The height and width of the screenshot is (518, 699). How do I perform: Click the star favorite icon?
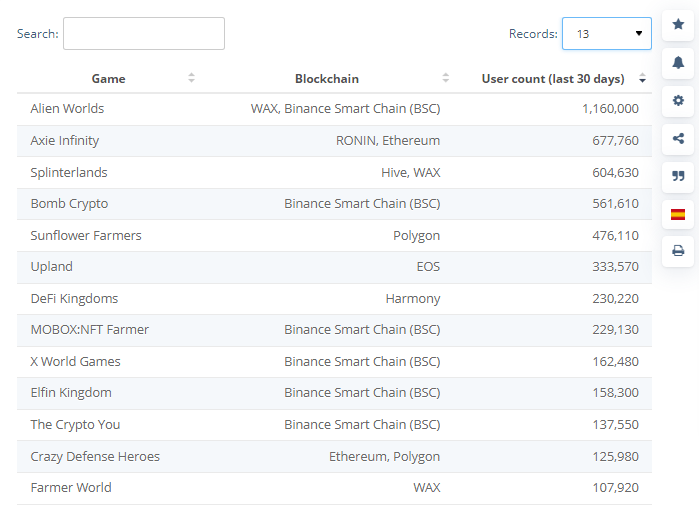click(678, 25)
